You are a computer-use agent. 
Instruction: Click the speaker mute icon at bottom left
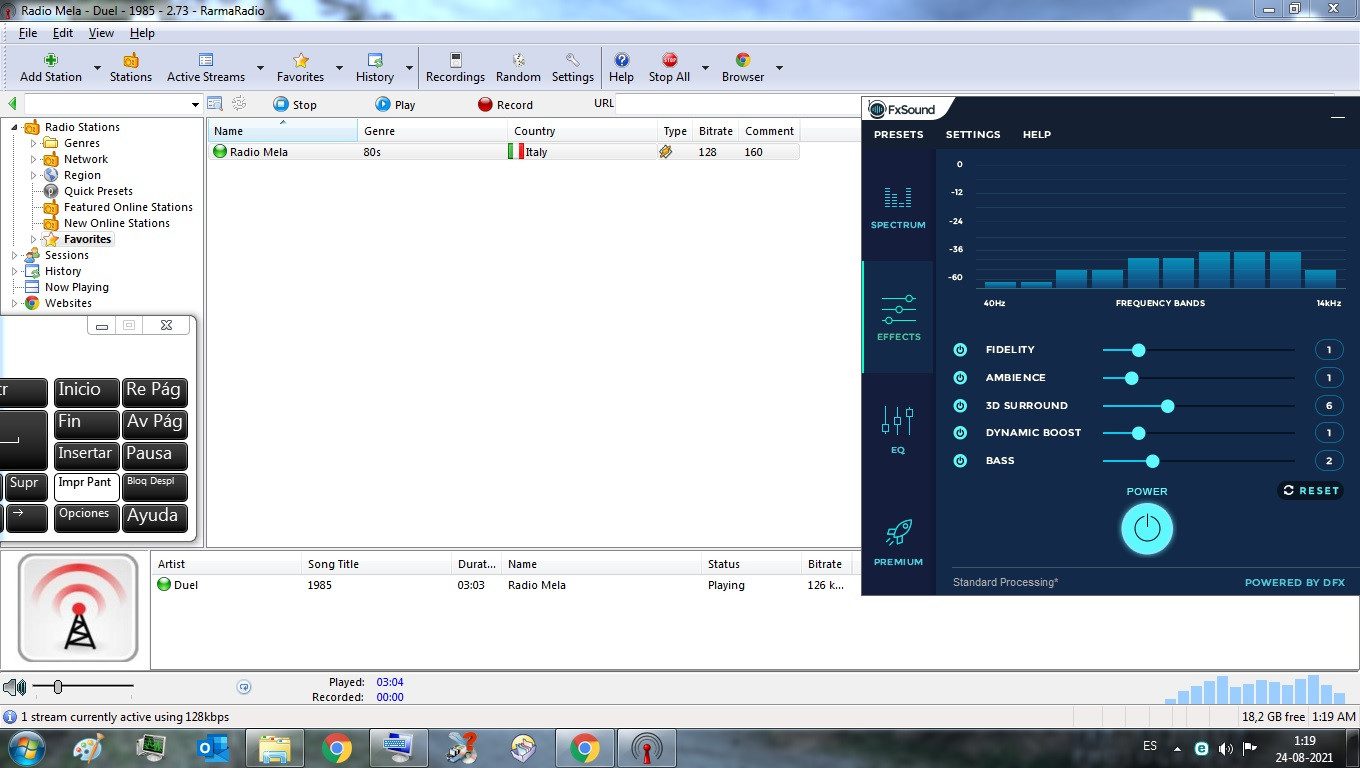pyautogui.click(x=14, y=687)
